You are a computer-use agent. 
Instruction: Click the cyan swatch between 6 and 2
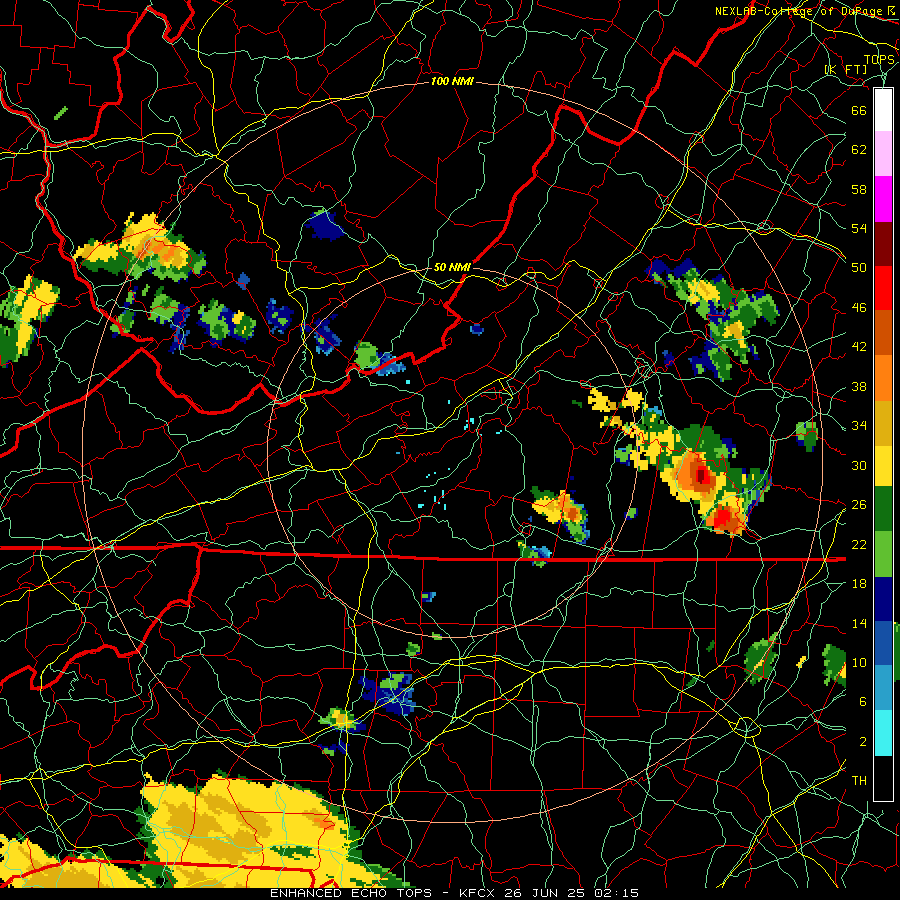[883, 733]
